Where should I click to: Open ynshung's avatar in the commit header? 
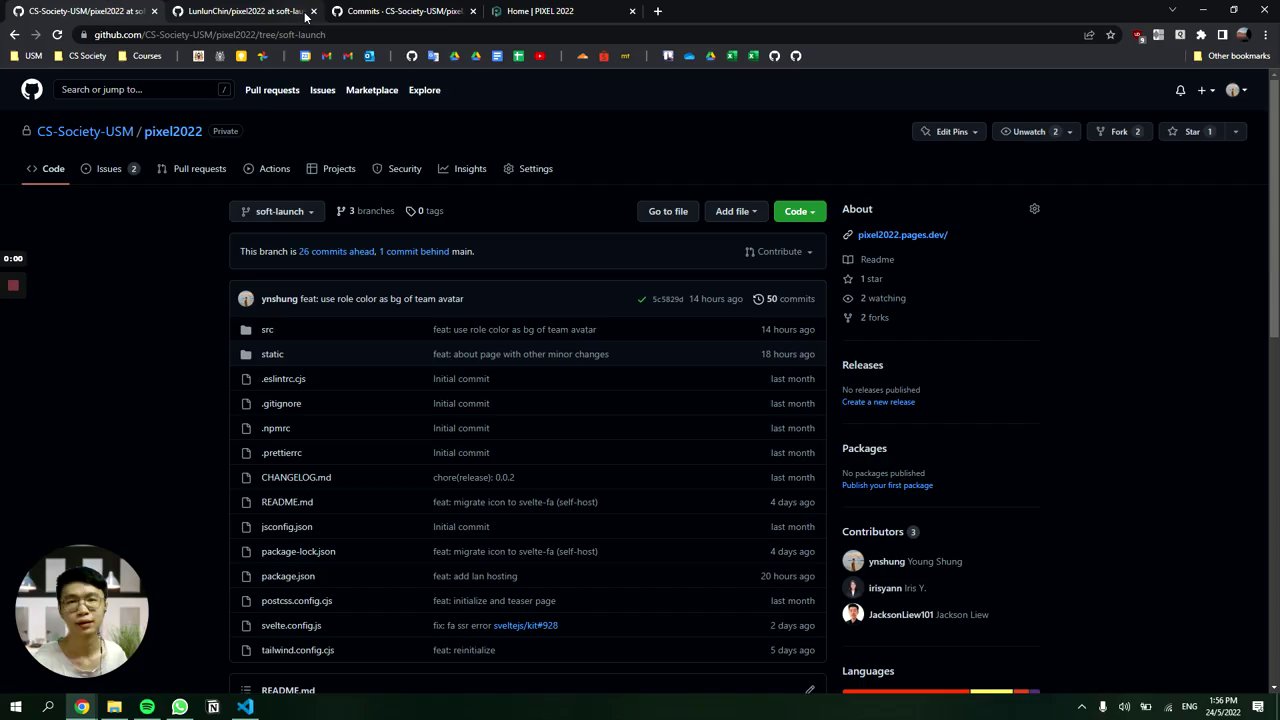[x=246, y=299]
